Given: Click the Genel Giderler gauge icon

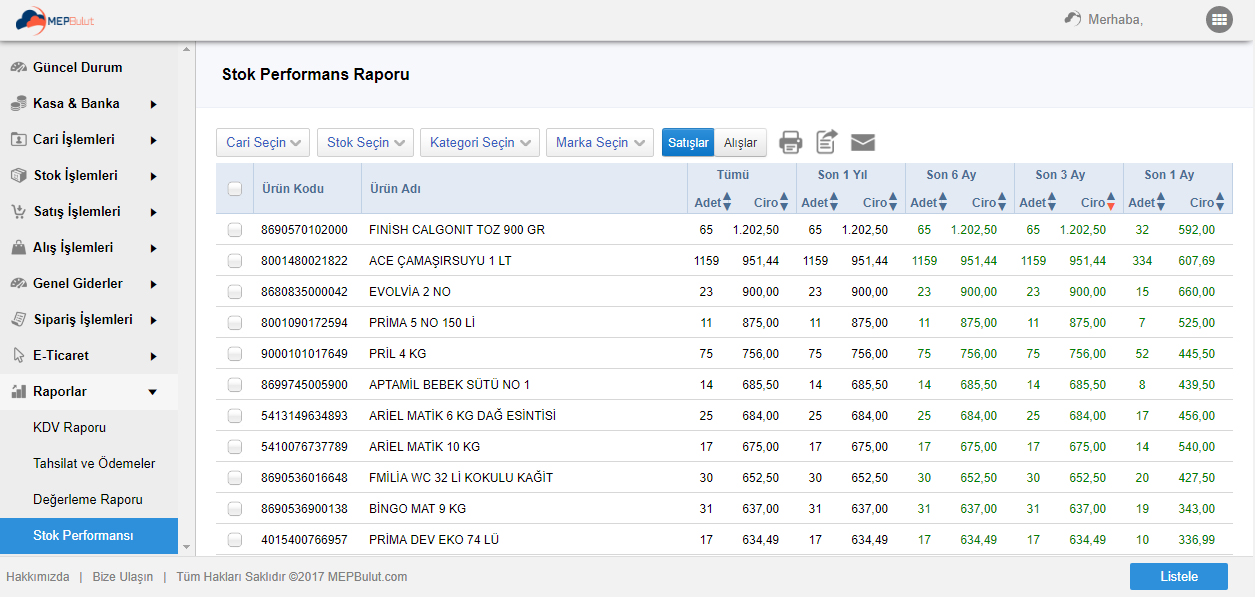Looking at the screenshot, I should point(18,284).
